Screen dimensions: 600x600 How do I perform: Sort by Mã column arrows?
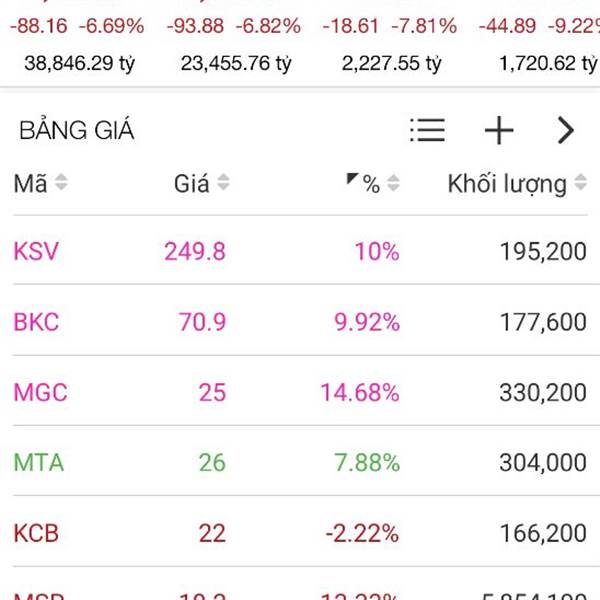[x=62, y=184]
